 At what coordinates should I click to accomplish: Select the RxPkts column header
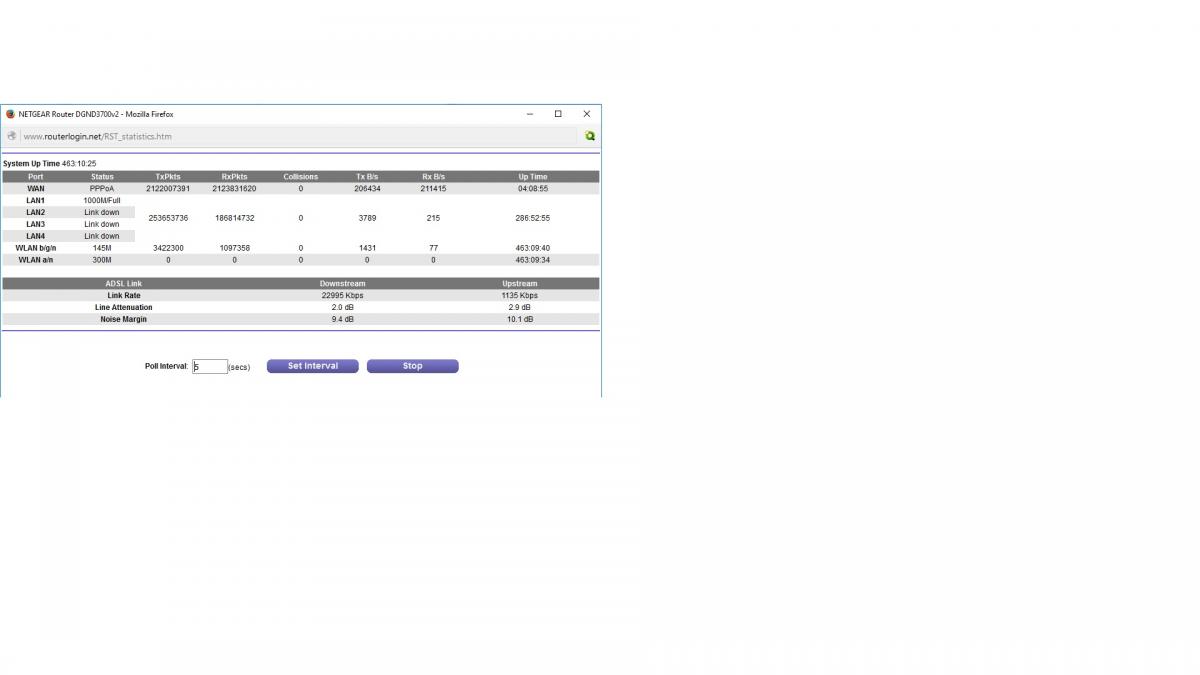pos(235,177)
